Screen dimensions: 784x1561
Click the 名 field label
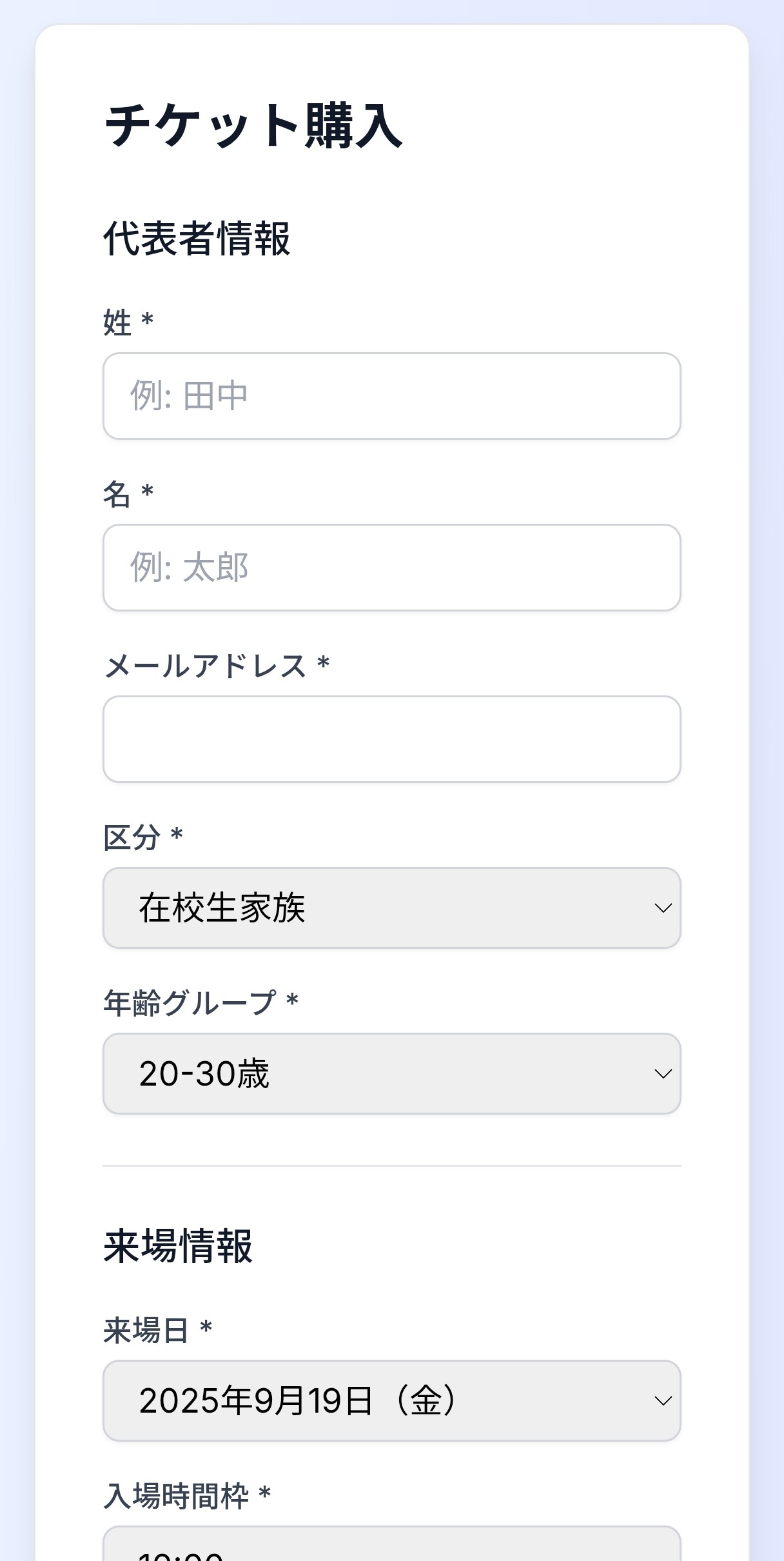point(117,495)
